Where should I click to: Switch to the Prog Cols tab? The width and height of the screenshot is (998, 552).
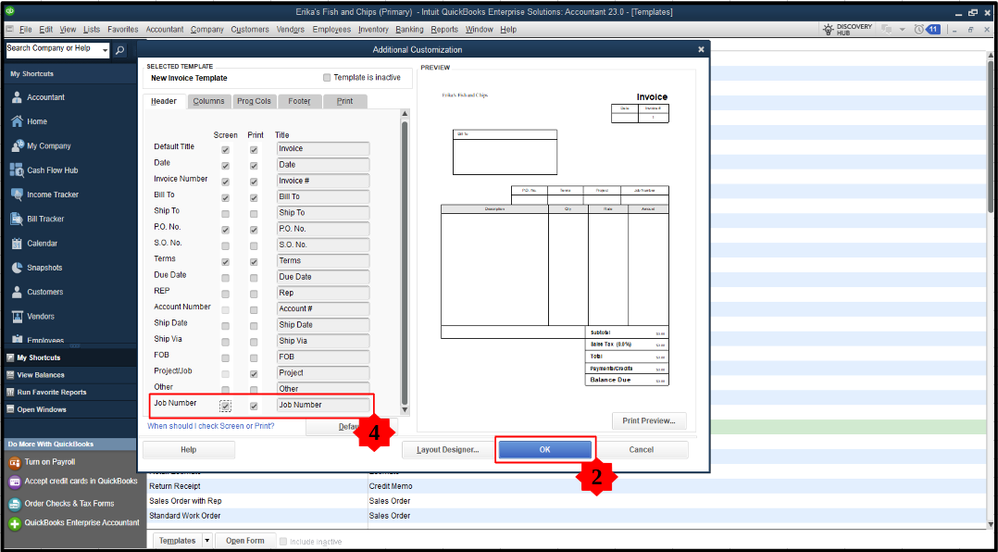[x=254, y=101]
